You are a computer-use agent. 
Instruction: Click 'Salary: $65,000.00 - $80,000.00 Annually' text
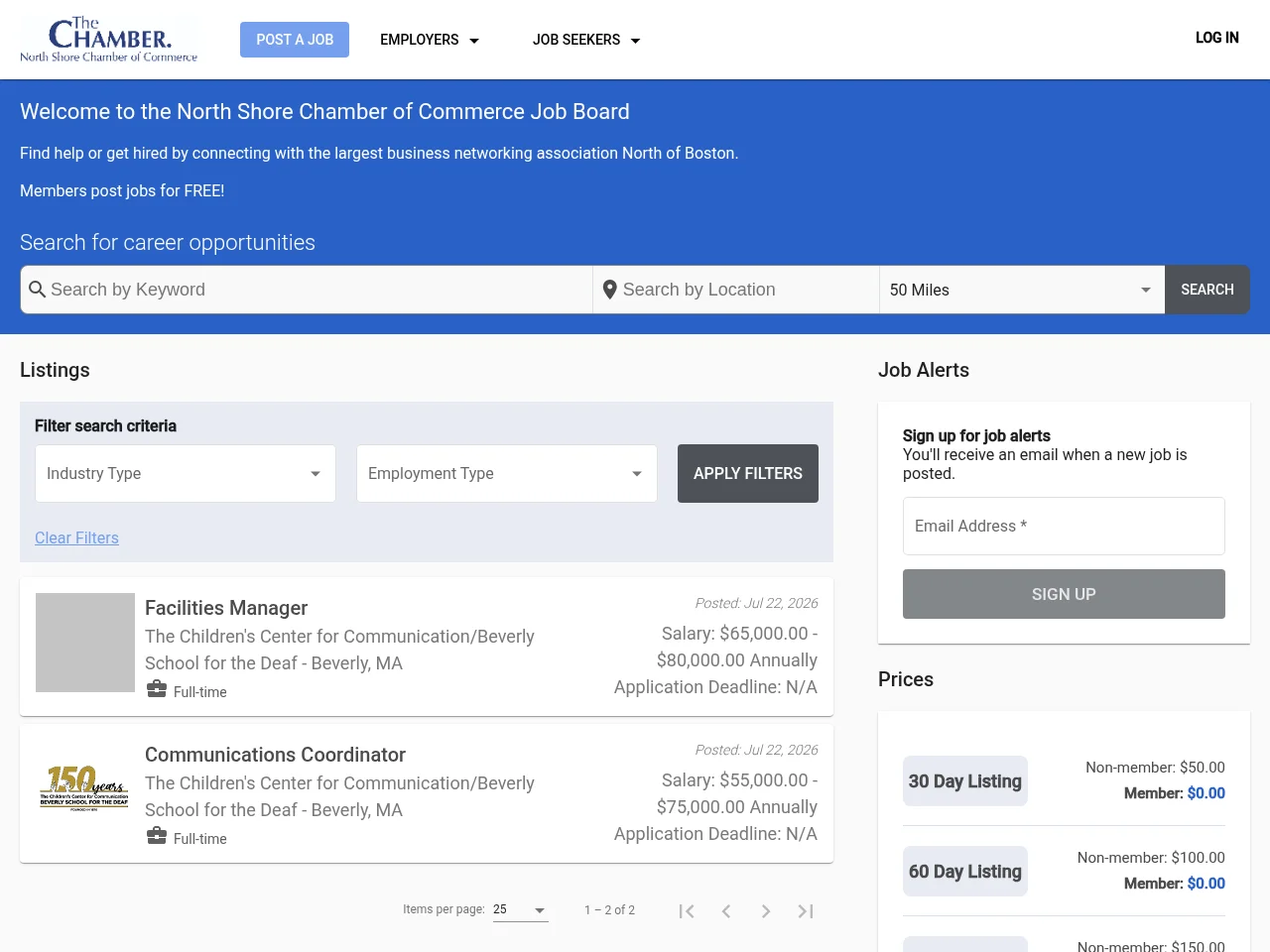(737, 647)
